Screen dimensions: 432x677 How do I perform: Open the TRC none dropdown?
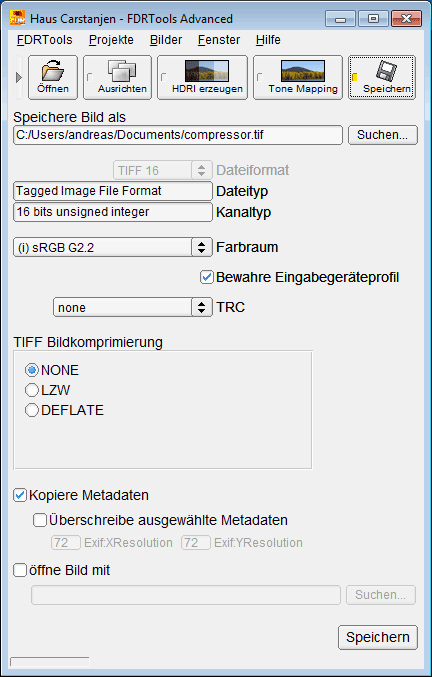point(133,307)
